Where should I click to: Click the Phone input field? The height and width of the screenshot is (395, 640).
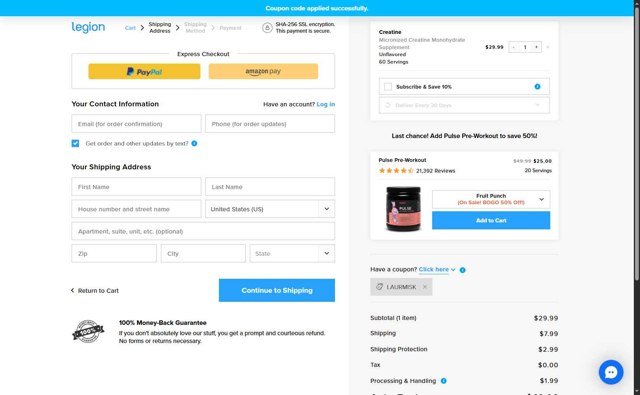pos(270,124)
